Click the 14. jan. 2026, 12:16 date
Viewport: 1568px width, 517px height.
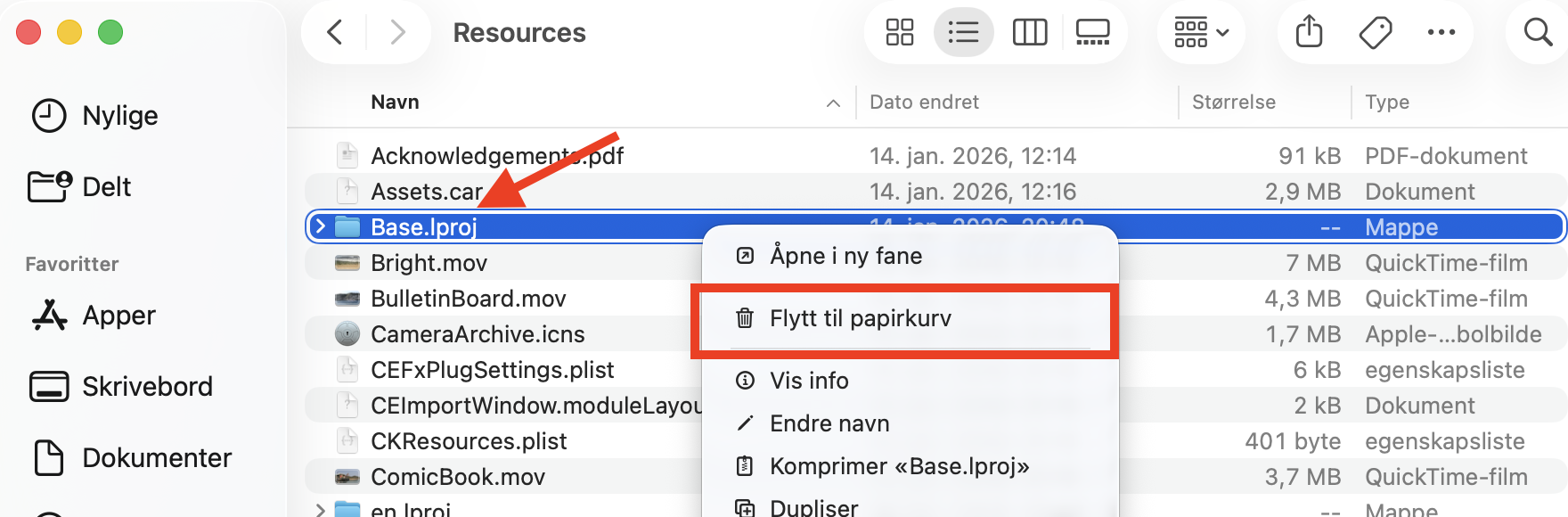coord(973,192)
